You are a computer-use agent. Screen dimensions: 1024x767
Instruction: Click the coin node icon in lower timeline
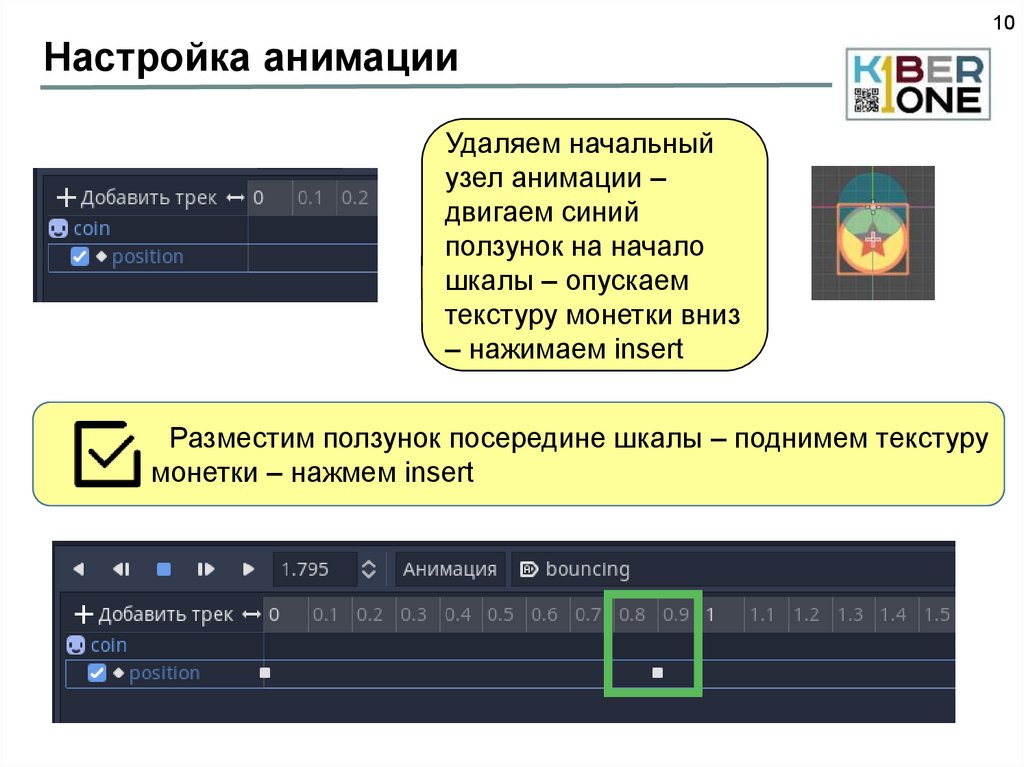coord(75,645)
